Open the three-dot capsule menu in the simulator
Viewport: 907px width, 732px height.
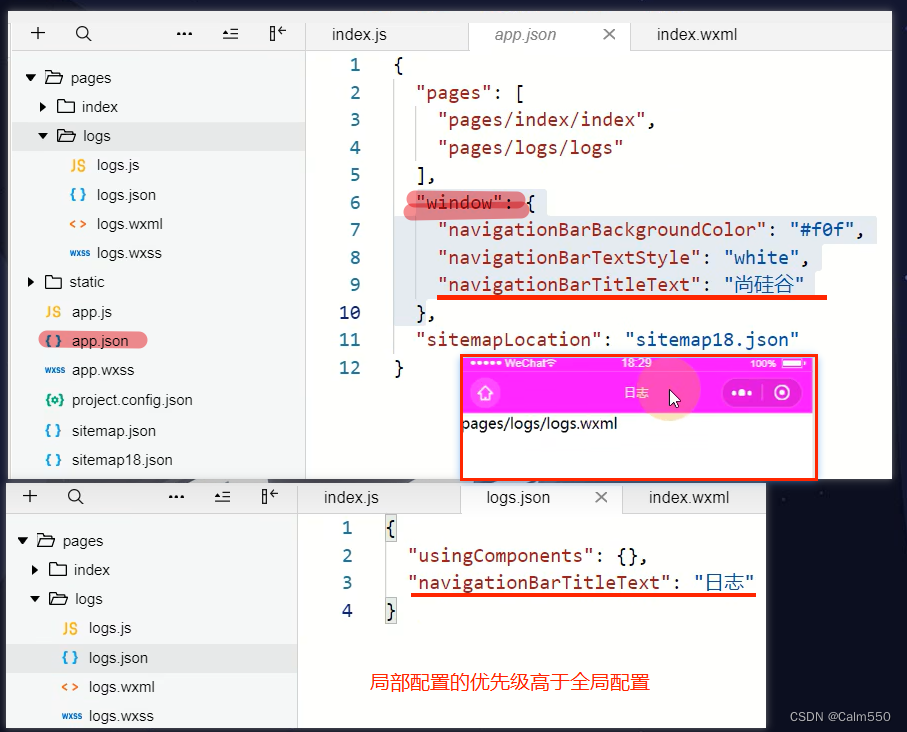point(742,393)
